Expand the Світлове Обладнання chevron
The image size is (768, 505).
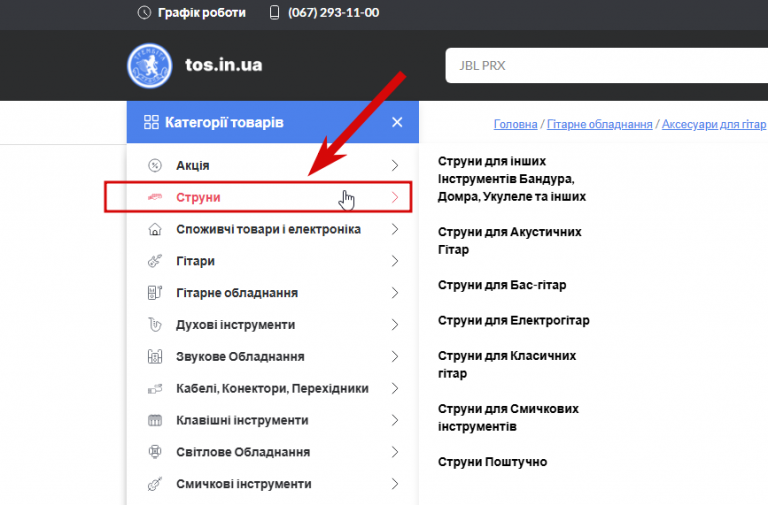pyautogui.click(x=395, y=452)
